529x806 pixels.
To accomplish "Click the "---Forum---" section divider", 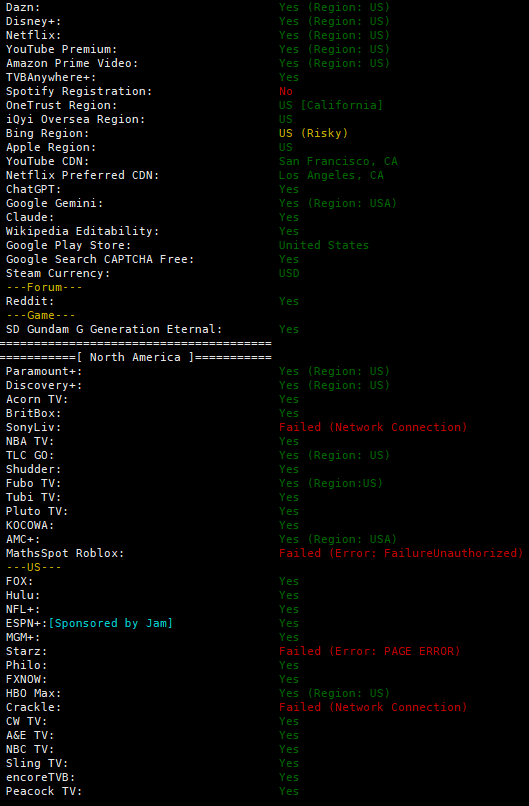I will 44,287.
